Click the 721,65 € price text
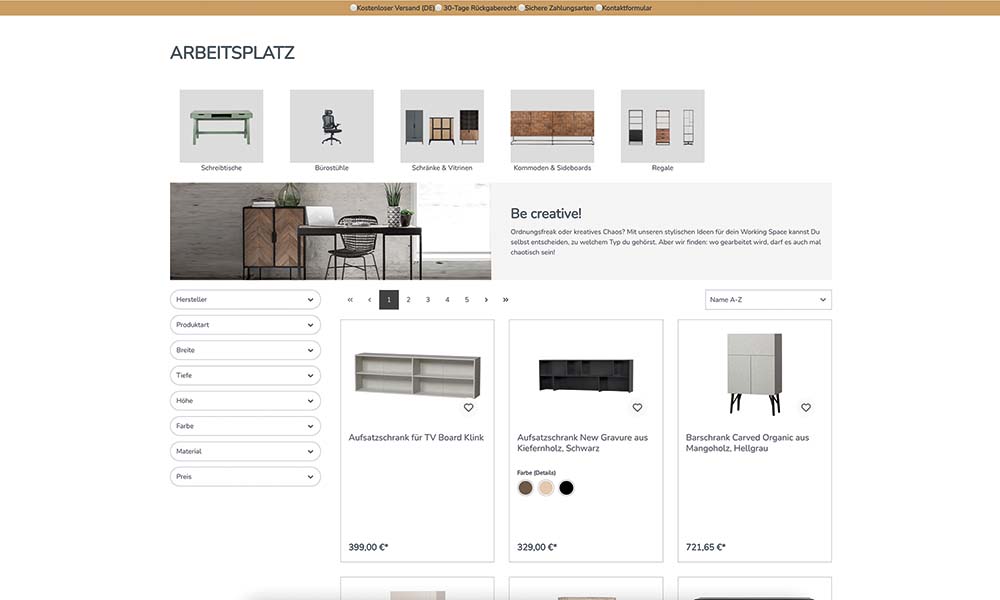 tap(705, 547)
